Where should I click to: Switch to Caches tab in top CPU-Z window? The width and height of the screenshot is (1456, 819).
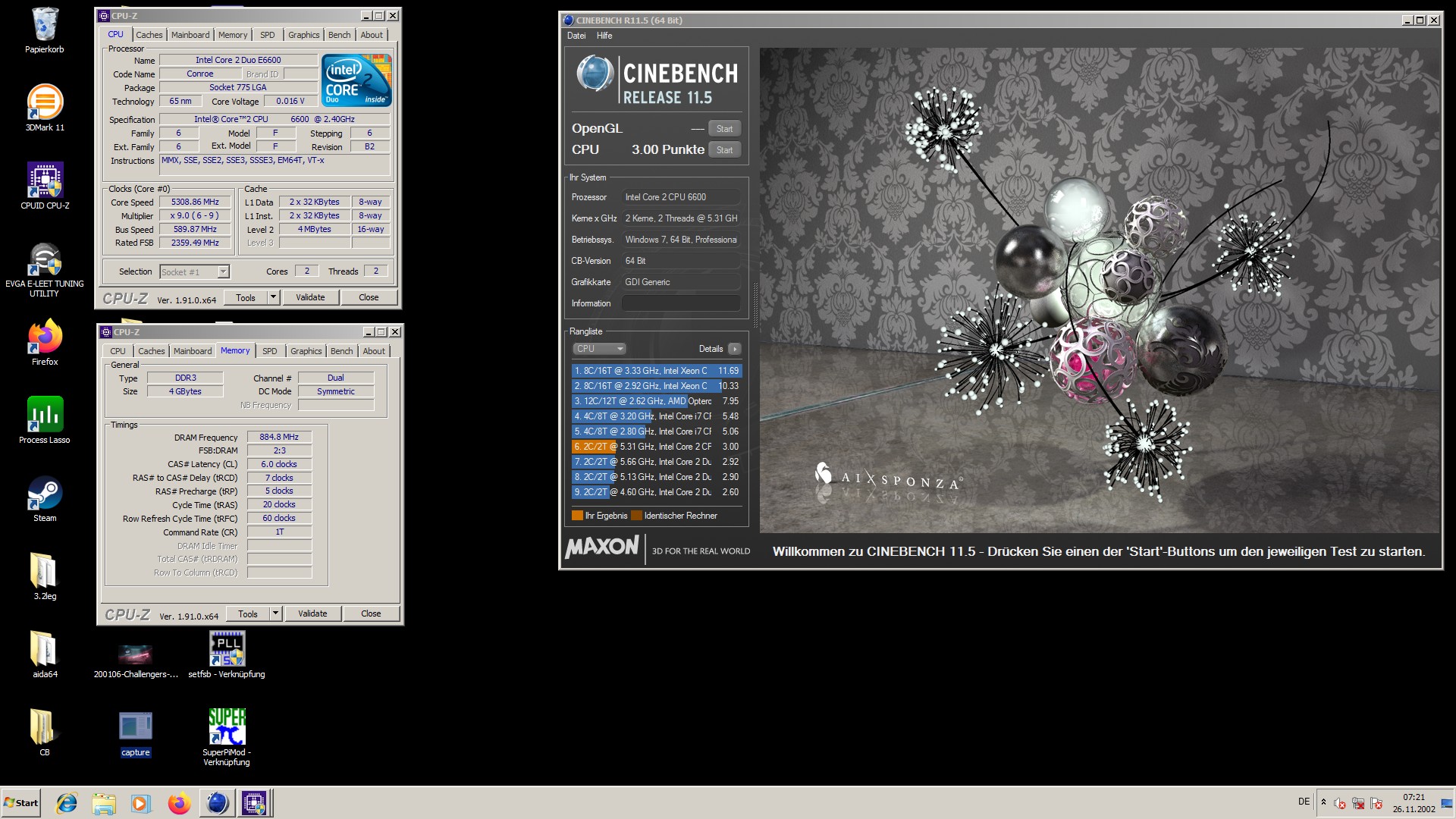(x=149, y=35)
